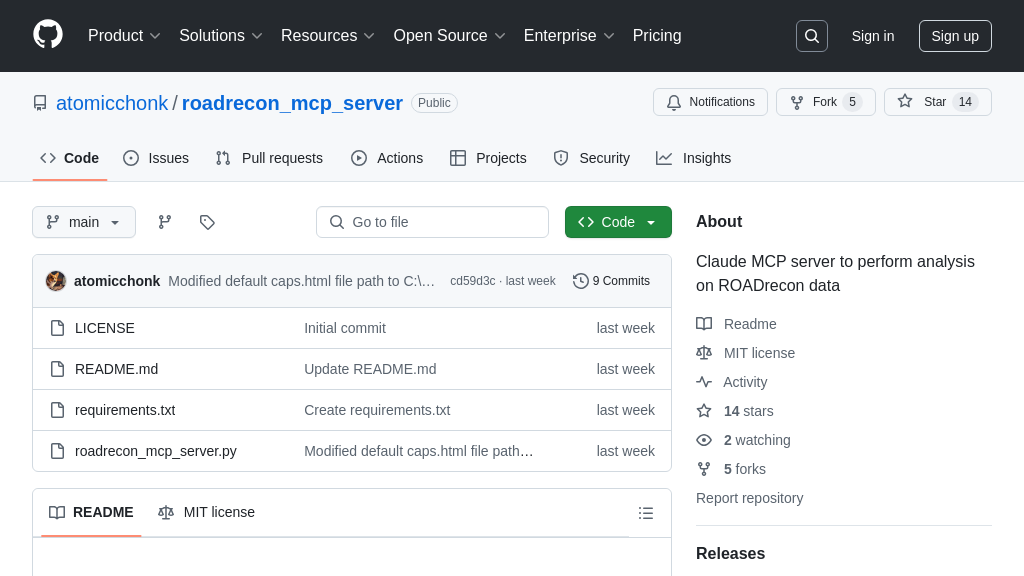
Task: Open the Issues tab
Action: click(x=156, y=158)
